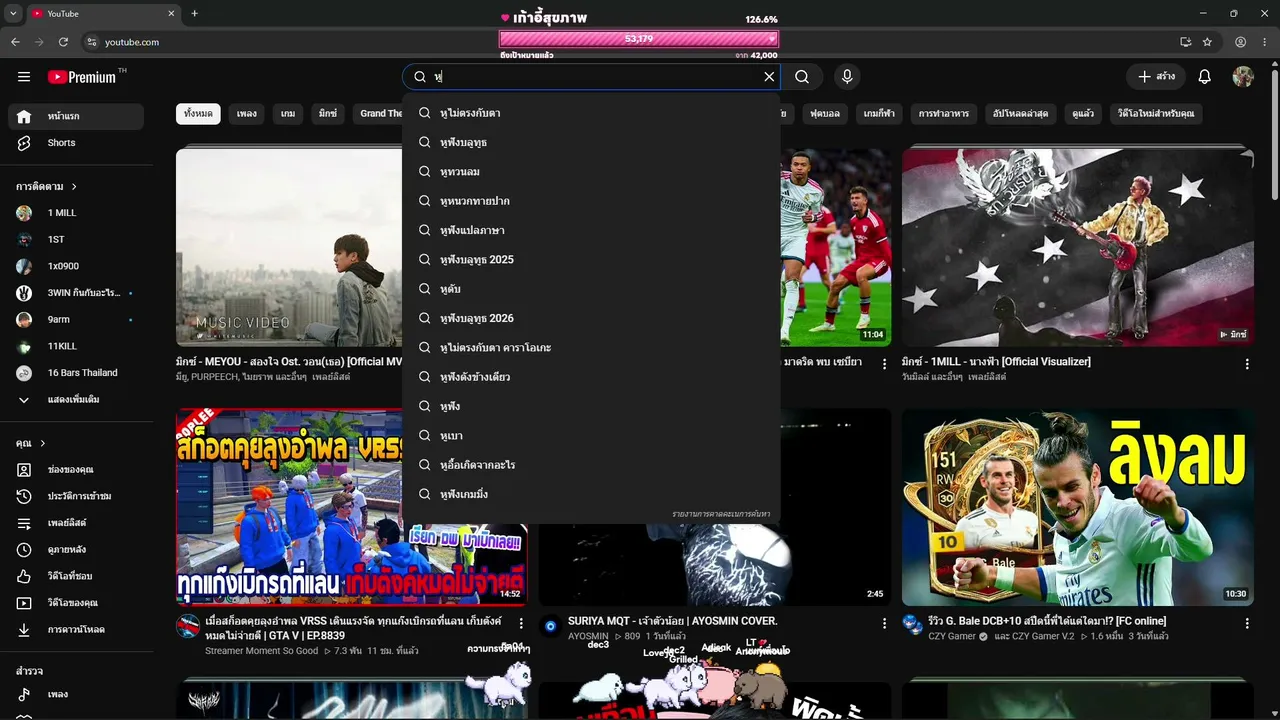Choose suggestion หูไม่ตรงกับตา
The width and height of the screenshot is (1280, 720).
click(x=591, y=113)
